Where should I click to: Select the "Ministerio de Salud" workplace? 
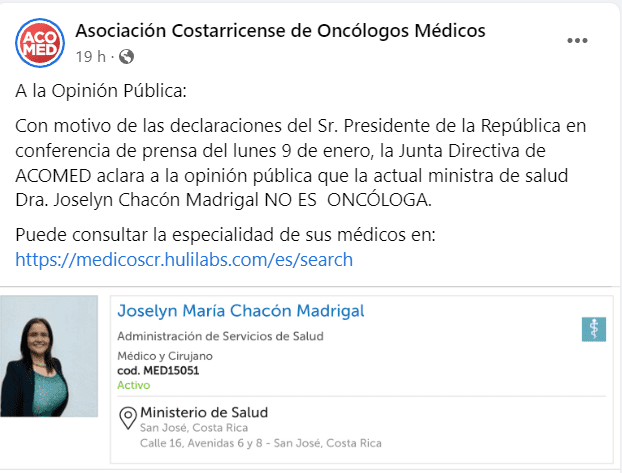click(x=204, y=413)
